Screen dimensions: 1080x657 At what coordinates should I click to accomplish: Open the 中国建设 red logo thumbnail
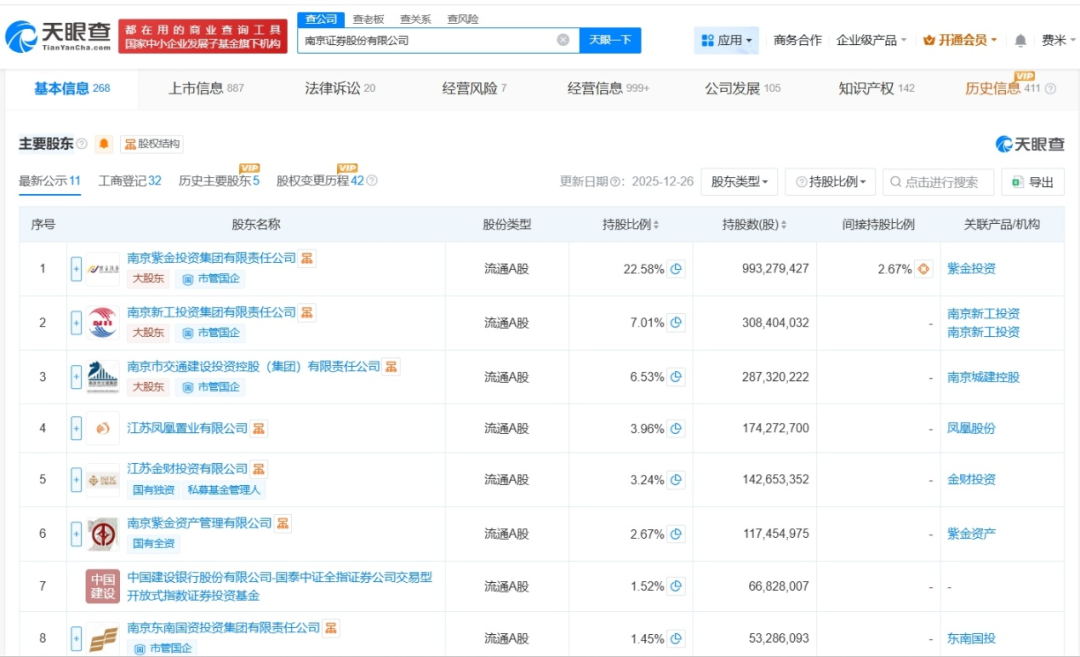(103, 586)
